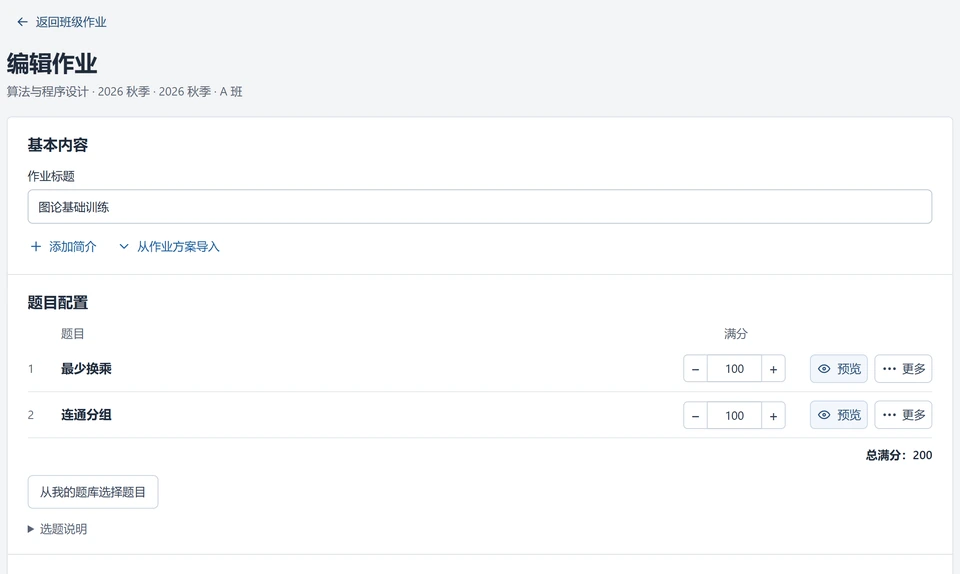The width and height of the screenshot is (960, 574).
Task: Click the course subtitle 算法与程序设计
Action: 48,91
